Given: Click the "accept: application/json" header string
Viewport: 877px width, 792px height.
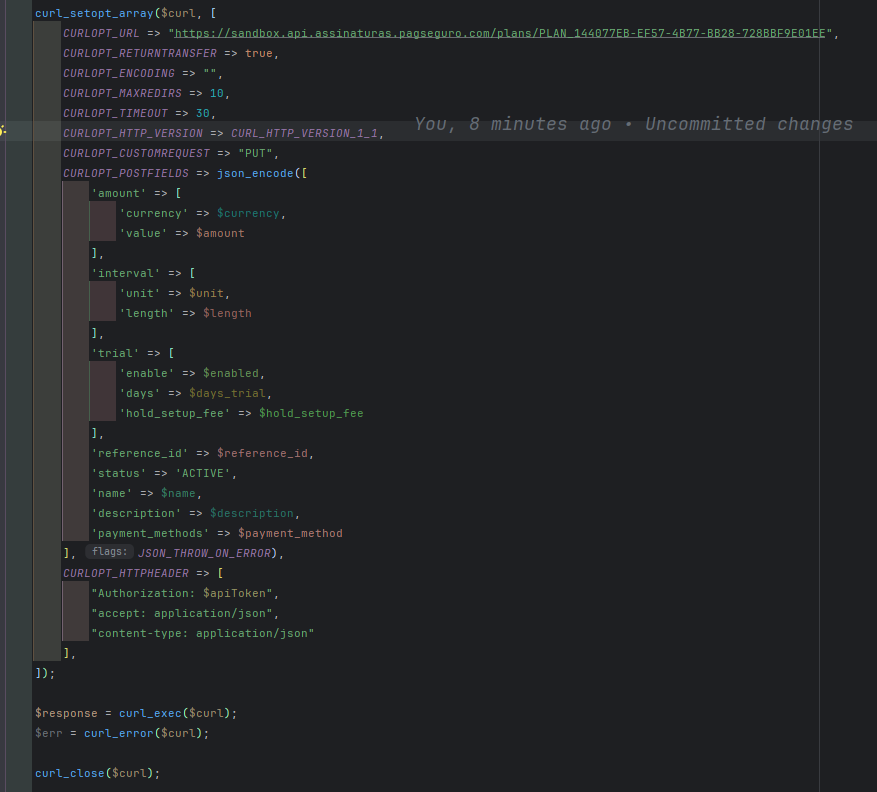Looking at the screenshot, I should pyautogui.click(x=182, y=614).
